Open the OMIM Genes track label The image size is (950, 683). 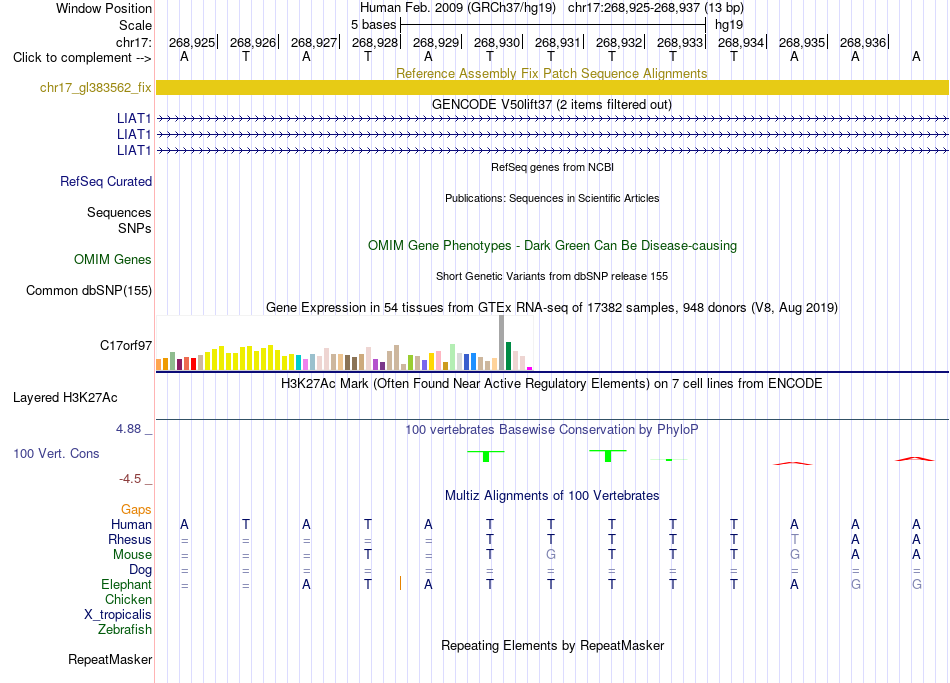pyautogui.click(x=113, y=259)
